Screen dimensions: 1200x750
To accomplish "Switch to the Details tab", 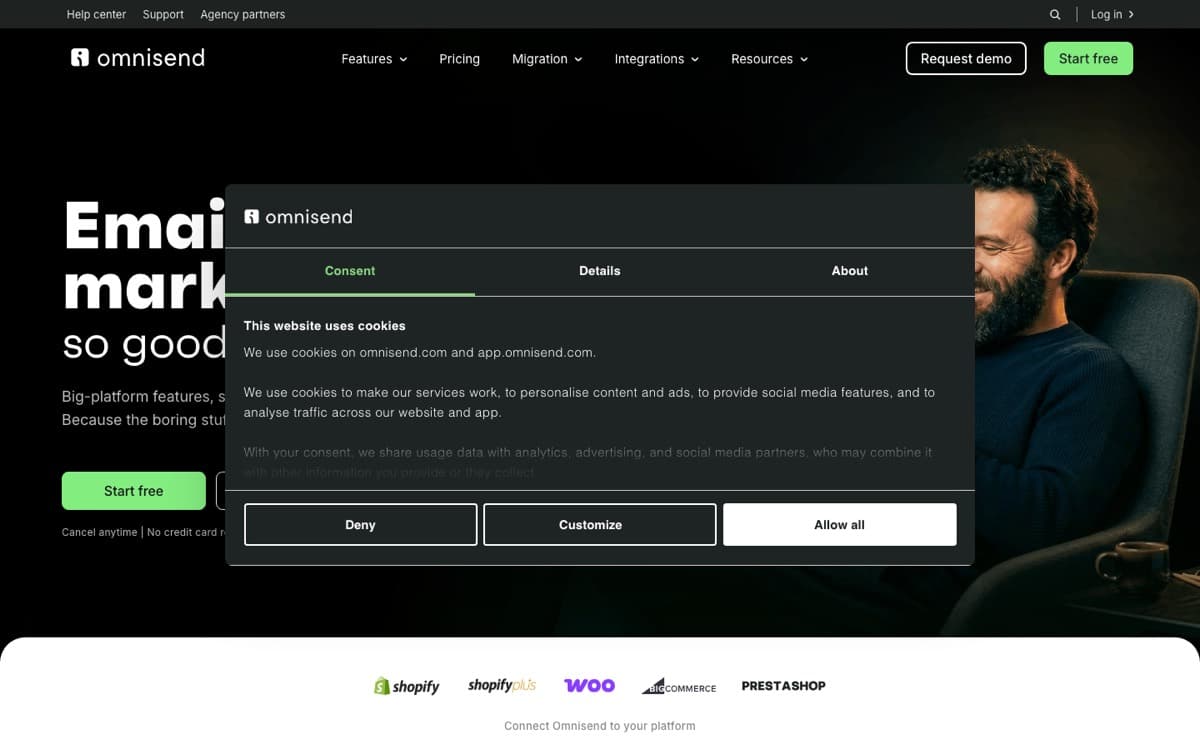I will 600,271.
